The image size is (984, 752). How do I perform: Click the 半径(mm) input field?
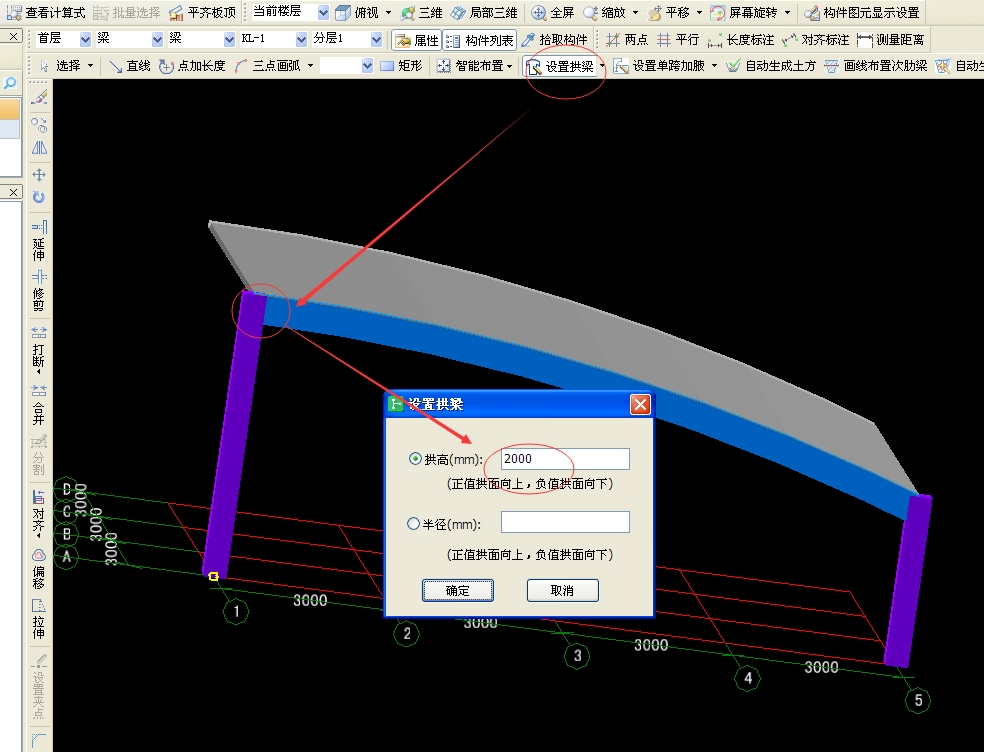point(565,522)
